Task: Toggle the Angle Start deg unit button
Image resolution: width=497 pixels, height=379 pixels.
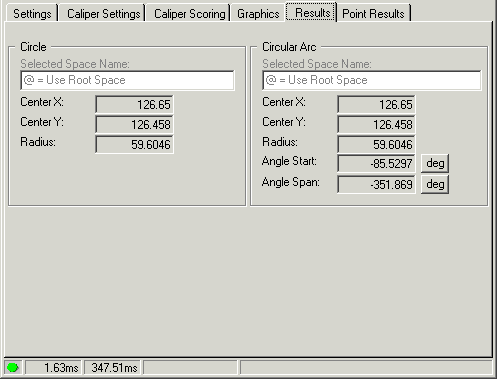Action: click(x=435, y=163)
